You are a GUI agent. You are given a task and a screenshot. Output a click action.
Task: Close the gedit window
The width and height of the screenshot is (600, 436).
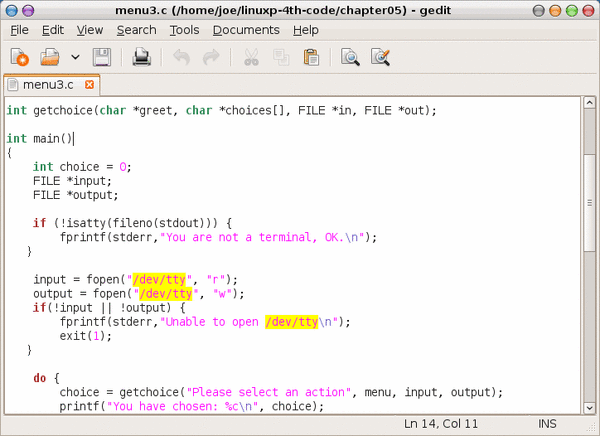click(x=588, y=10)
